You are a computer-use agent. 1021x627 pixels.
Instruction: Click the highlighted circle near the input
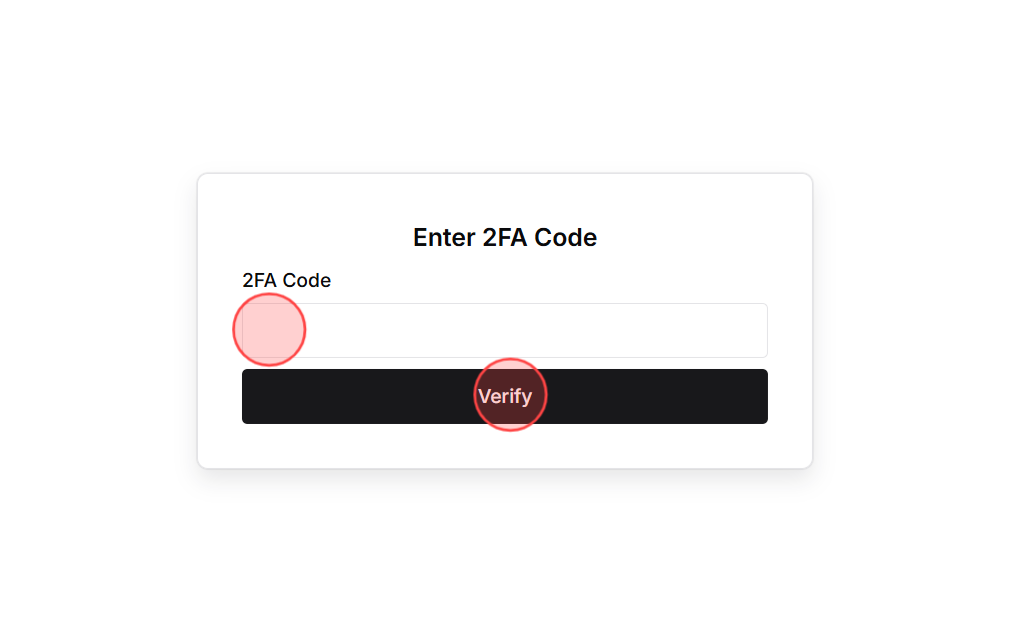pos(269,329)
